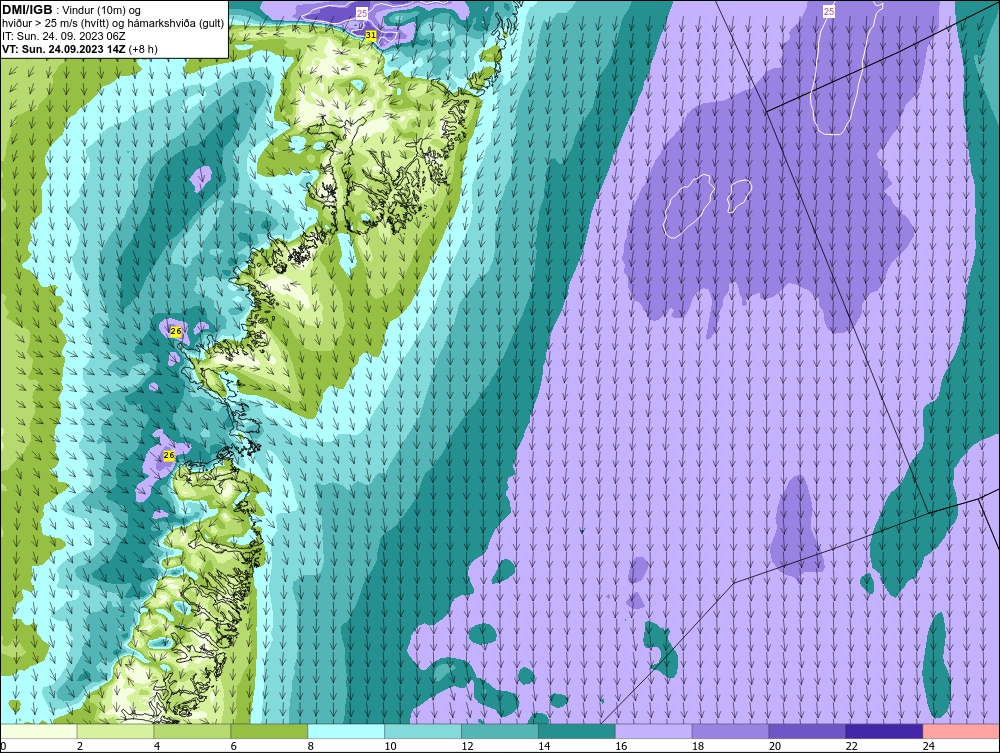Click the bold DMI/IGB title text

(x=27, y=10)
